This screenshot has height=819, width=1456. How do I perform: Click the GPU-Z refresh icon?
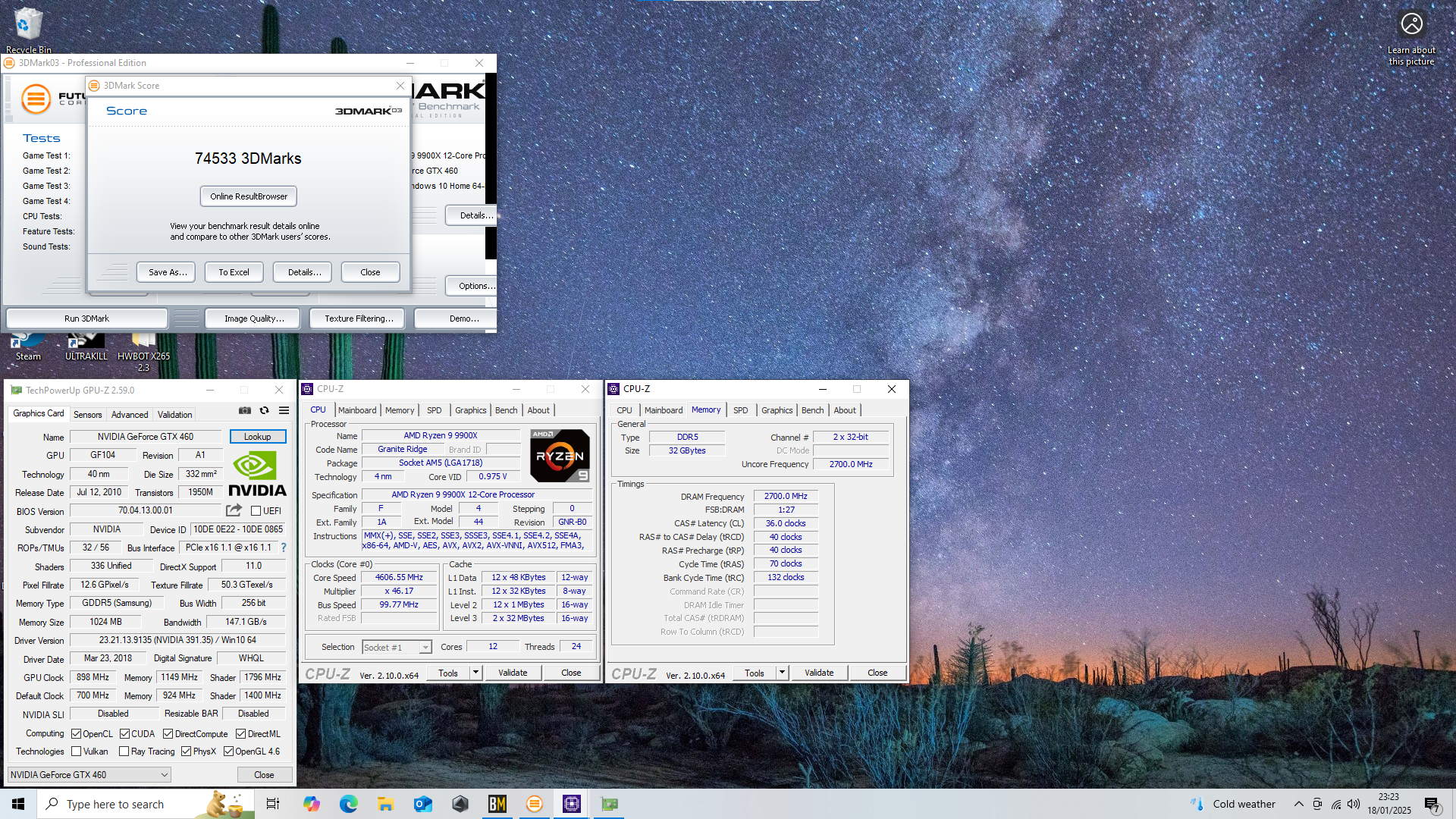tap(264, 410)
